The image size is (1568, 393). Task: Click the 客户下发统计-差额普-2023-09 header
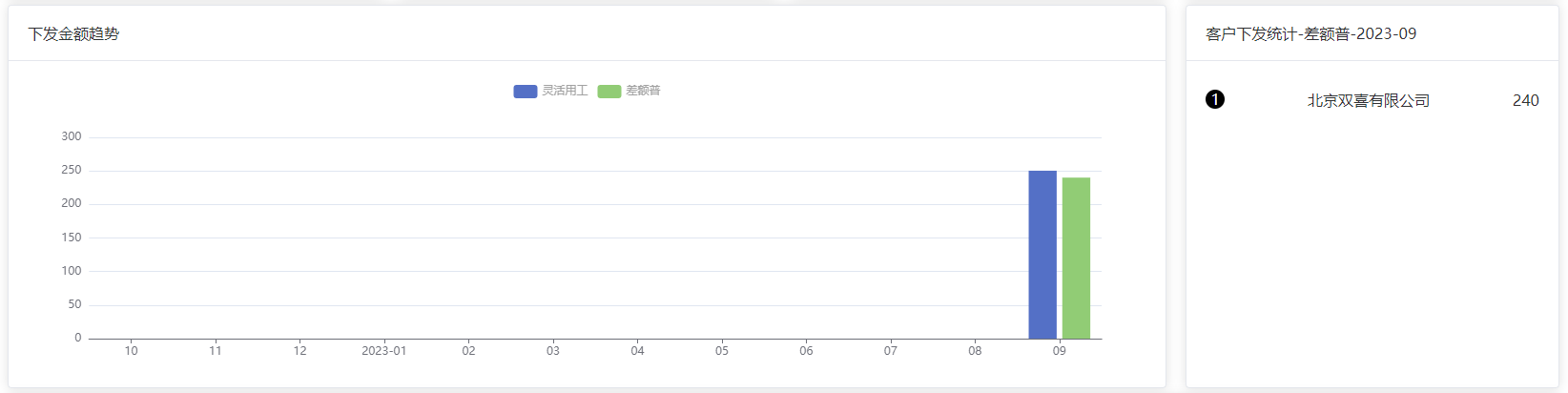tap(1311, 34)
